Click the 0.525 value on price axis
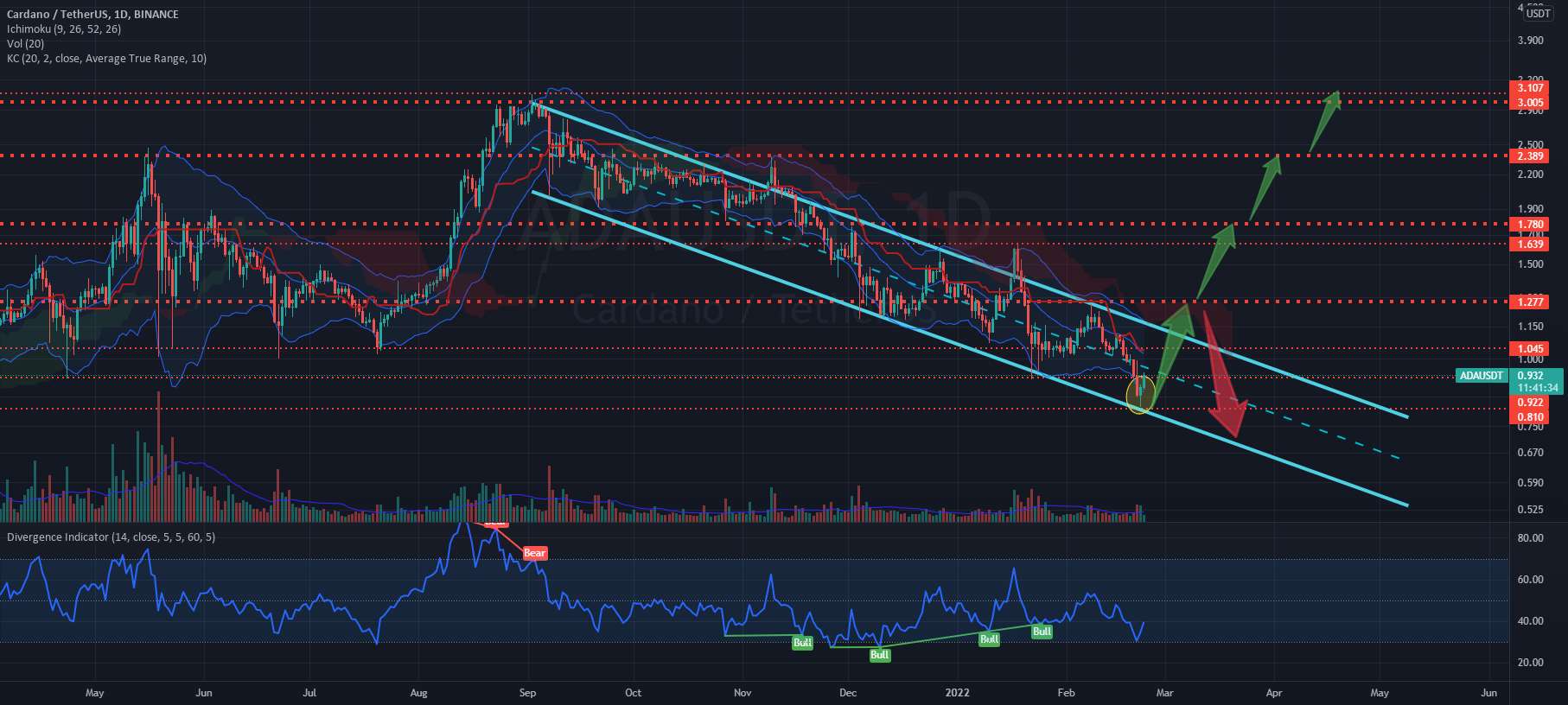Screen dimensions: 1568x705 1530,510
